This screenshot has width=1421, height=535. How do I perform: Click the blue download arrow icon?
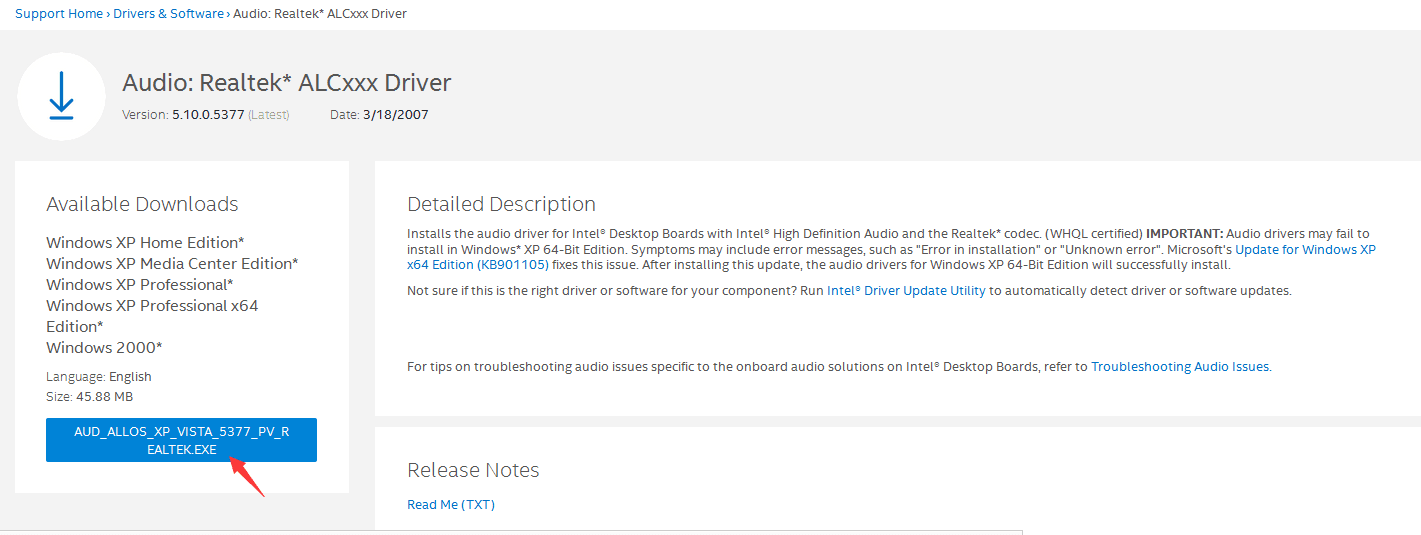[61, 96]
